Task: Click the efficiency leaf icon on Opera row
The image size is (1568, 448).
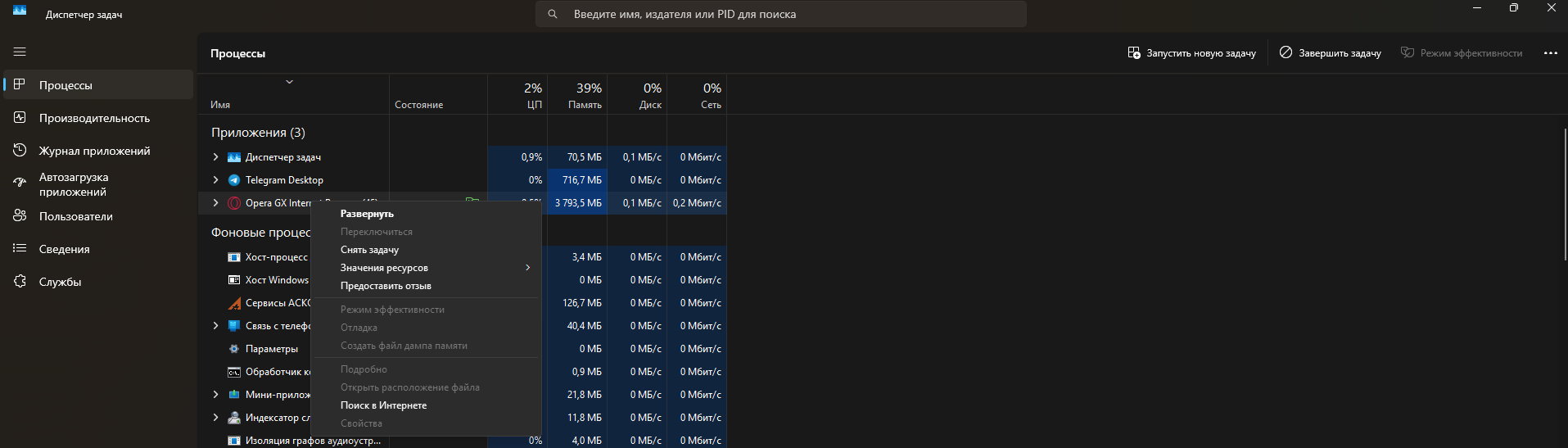Action: click(472, 200)
